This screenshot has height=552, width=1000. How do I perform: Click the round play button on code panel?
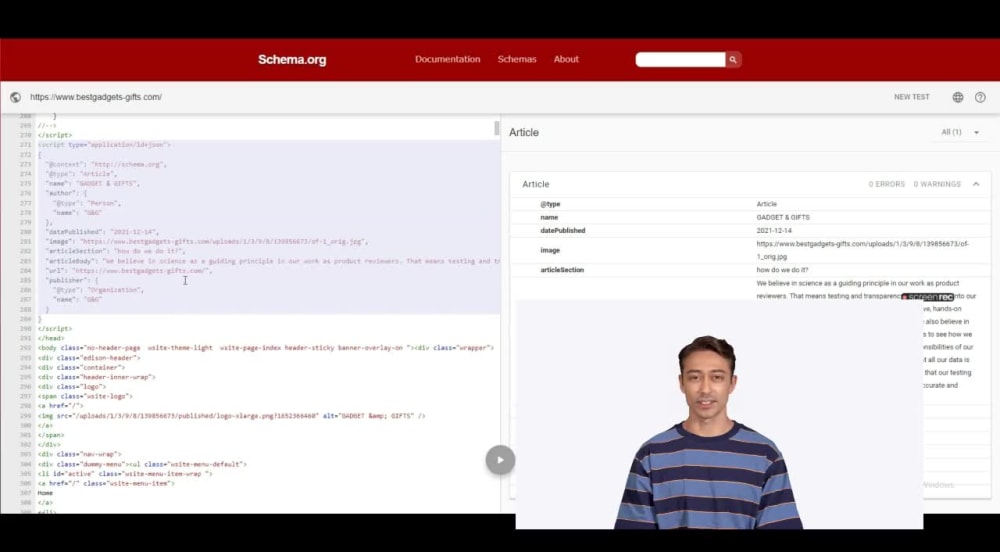coord(500,460)
